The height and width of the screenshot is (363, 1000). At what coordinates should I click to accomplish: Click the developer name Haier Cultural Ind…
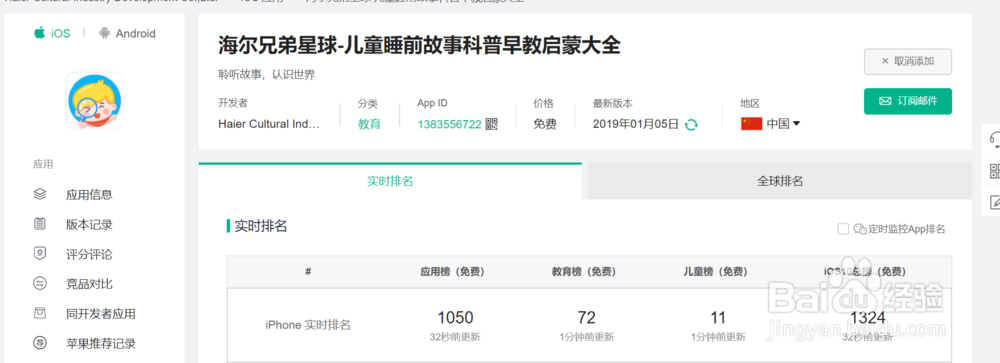268,124
